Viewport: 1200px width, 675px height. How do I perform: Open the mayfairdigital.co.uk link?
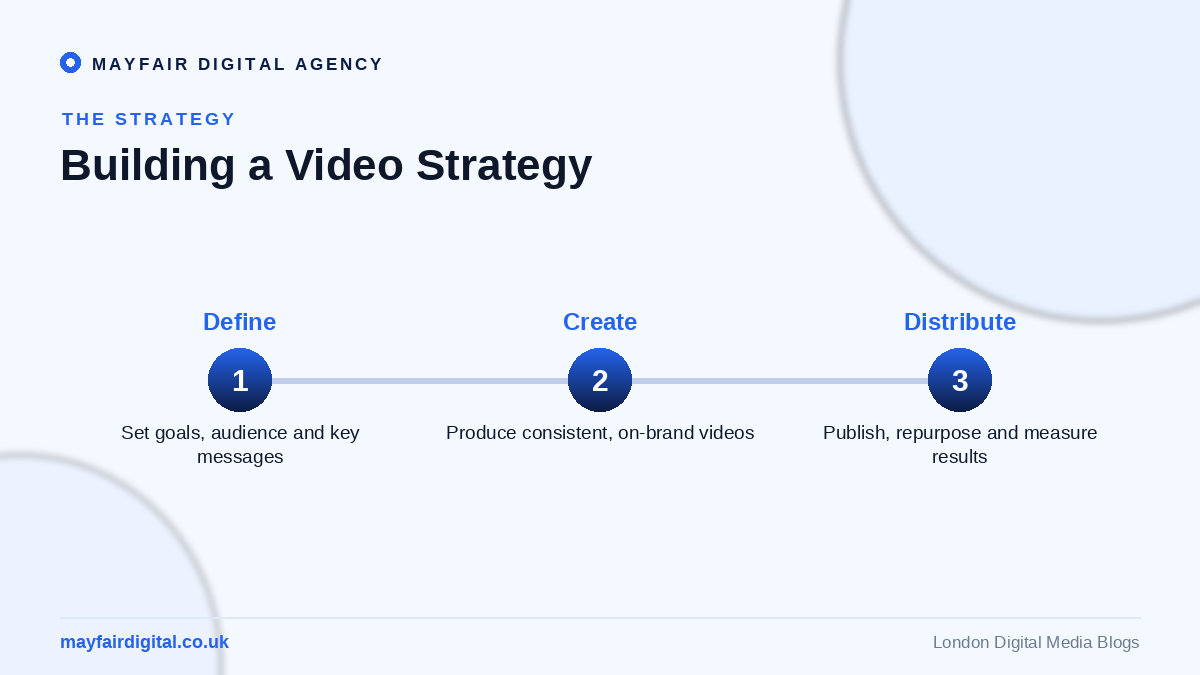tap(144, 642)
